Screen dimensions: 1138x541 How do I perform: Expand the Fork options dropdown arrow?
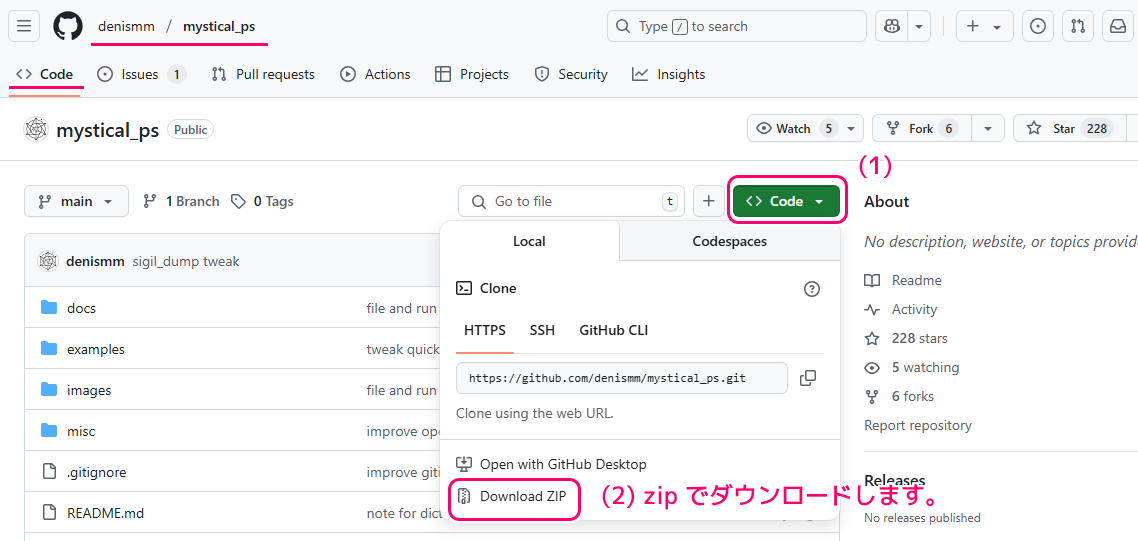tap(988, 129)
